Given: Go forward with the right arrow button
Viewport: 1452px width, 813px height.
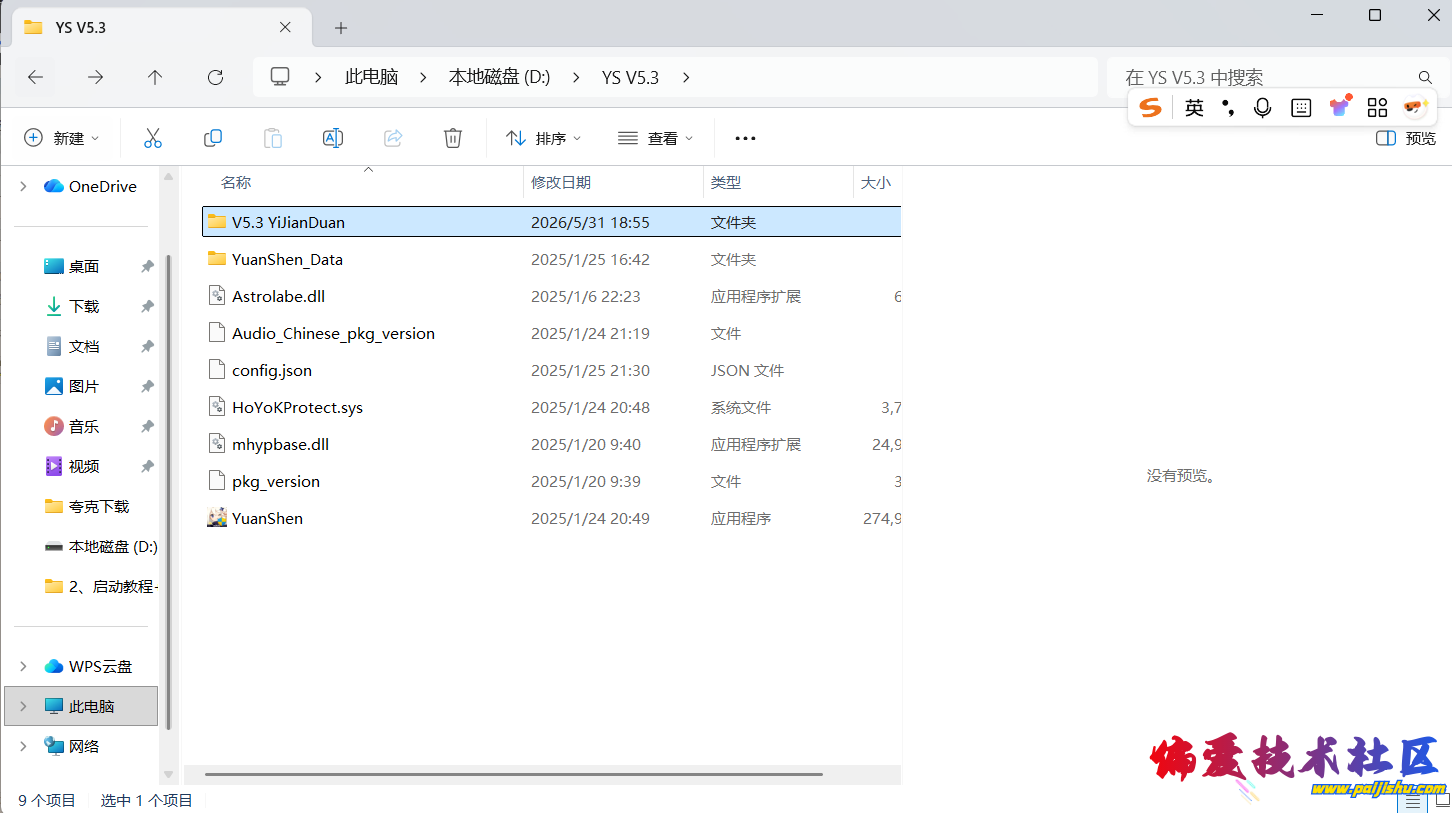Looking at the screenshot, I should (96, 77).
